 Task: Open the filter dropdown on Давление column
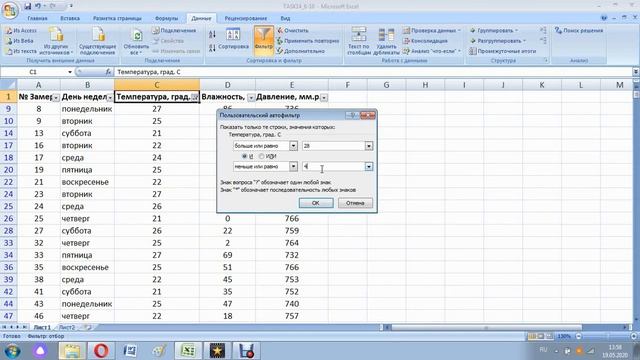324,98
